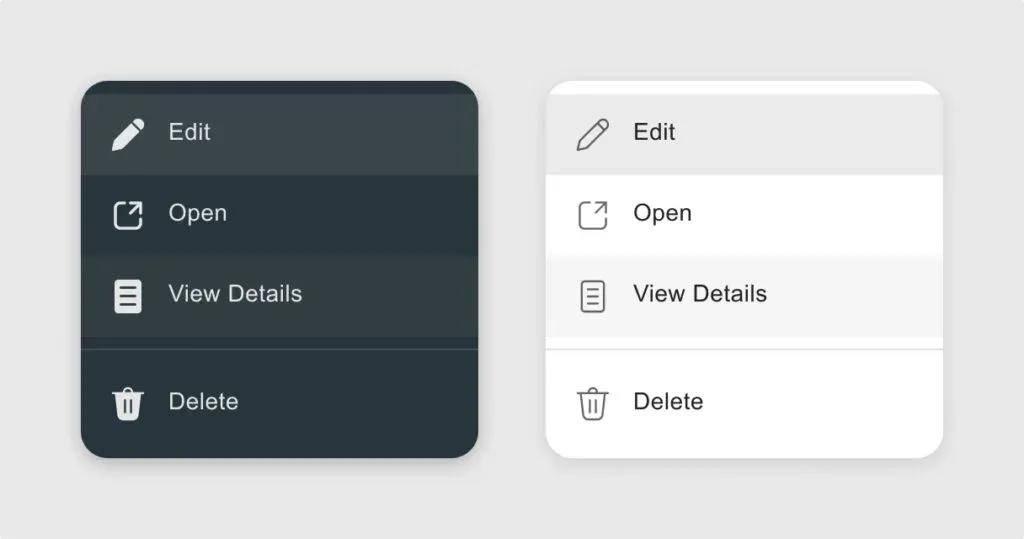
Task: Select the Edit label in the light menu
Action: (x=654, y=132)
